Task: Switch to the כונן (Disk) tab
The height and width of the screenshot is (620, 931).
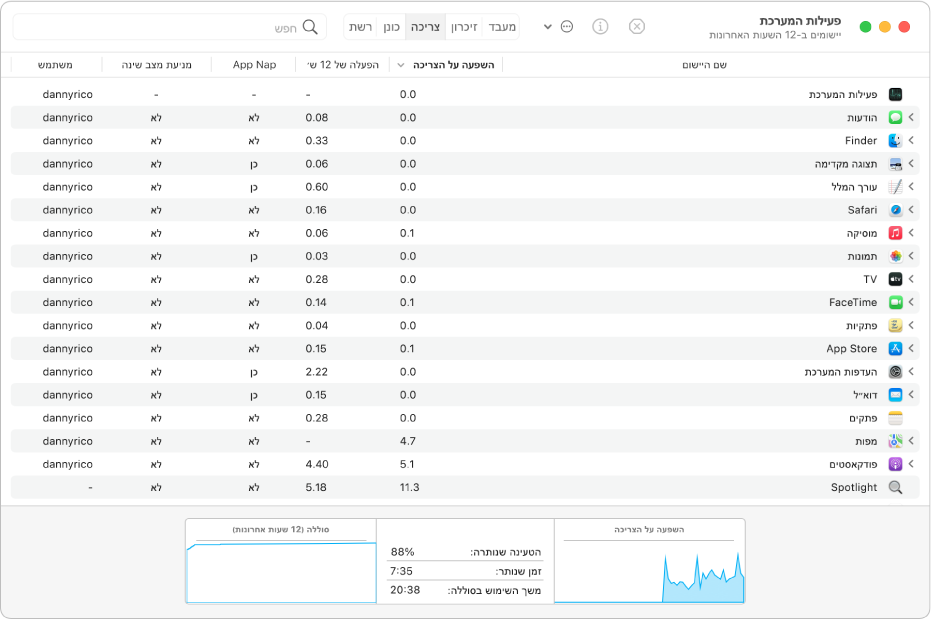Action: [x=391, y=27]
